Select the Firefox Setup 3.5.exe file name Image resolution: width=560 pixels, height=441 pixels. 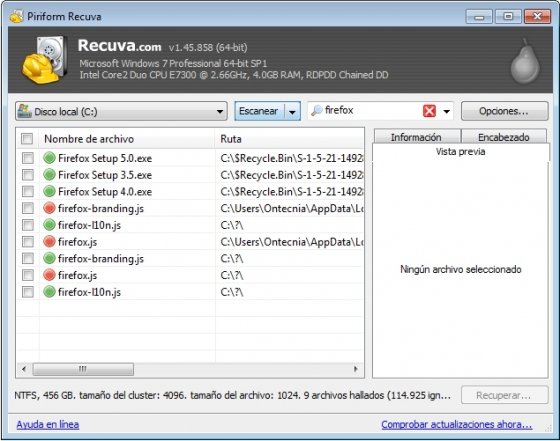[x=105, y=175]
